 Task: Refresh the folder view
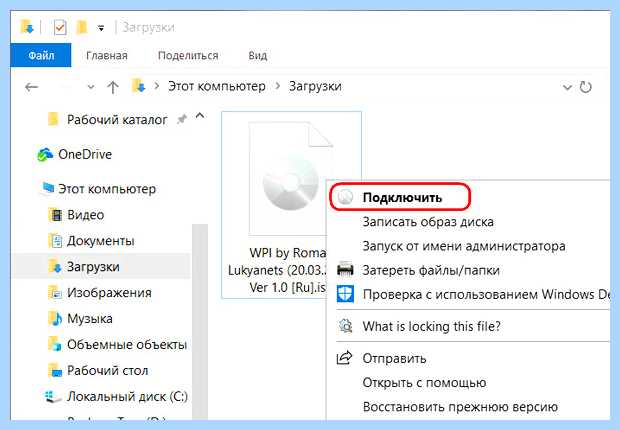tap(586, 87)
